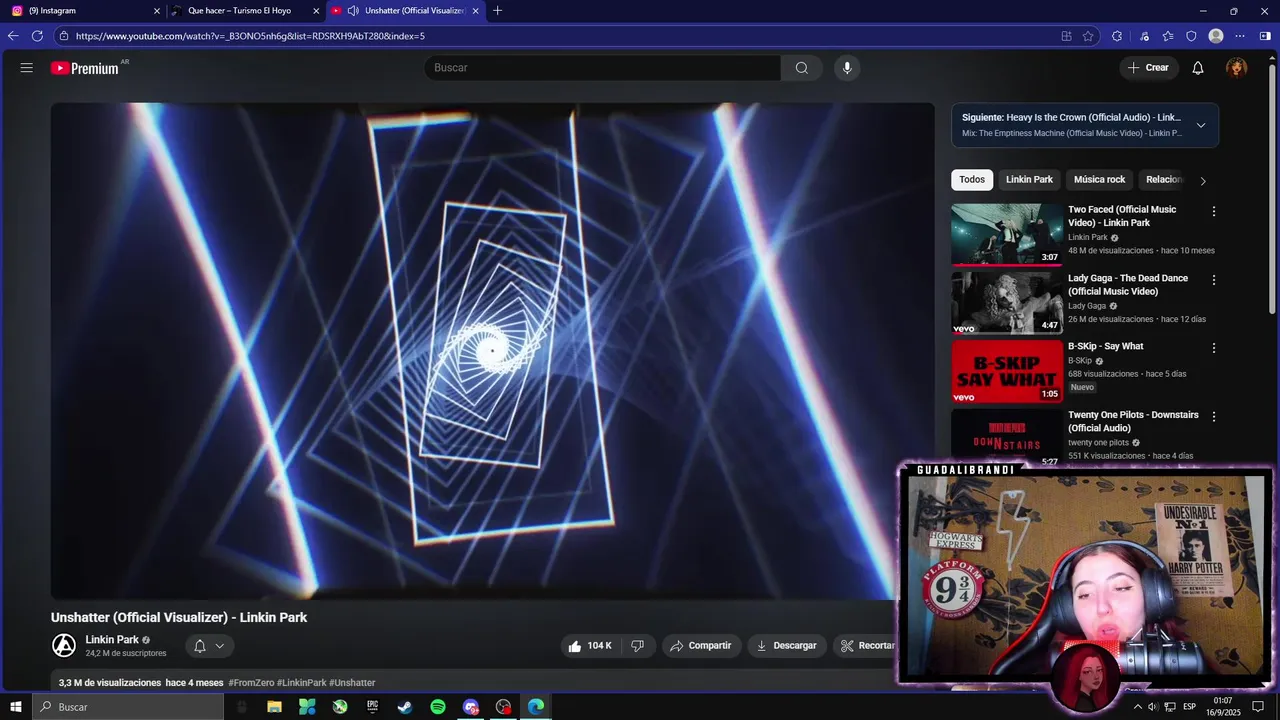1280x720 pixels.
Task: Select the Música rock filter chip
Action: 1099,180
